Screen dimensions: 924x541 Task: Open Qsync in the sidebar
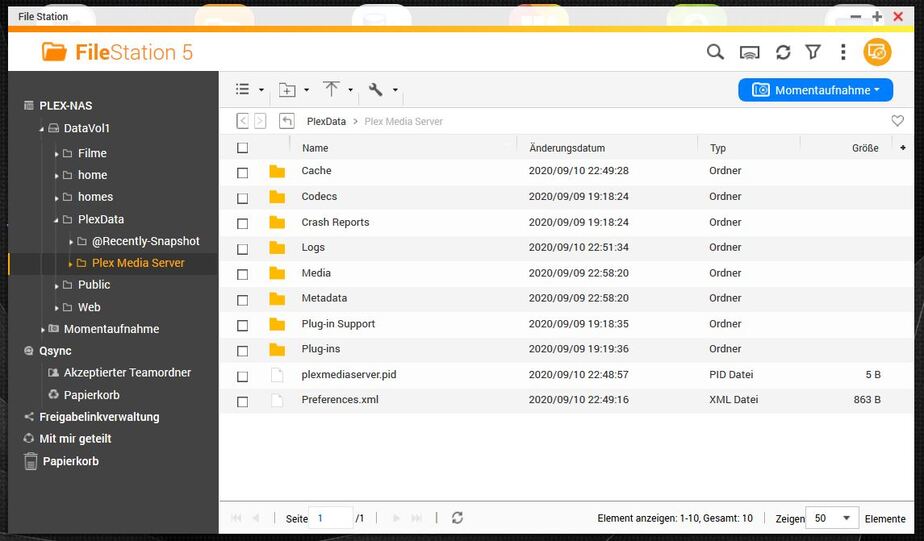(x=55, y=351)
